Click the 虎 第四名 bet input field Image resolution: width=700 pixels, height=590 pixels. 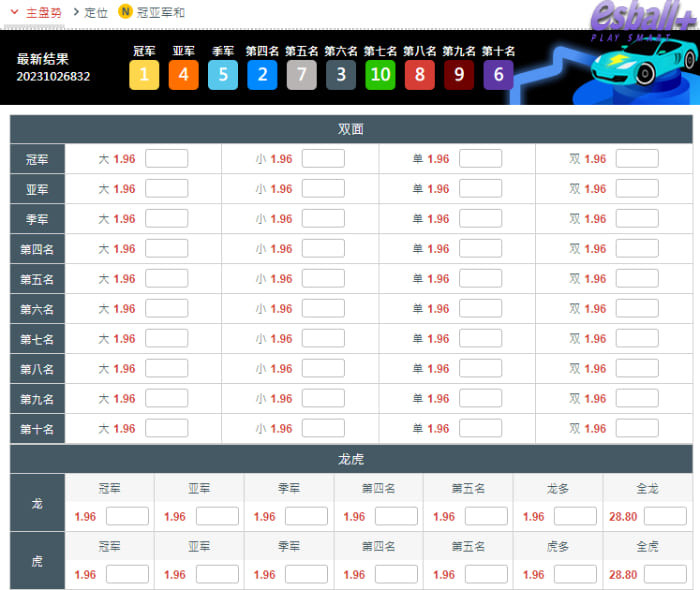pos(396,574)
